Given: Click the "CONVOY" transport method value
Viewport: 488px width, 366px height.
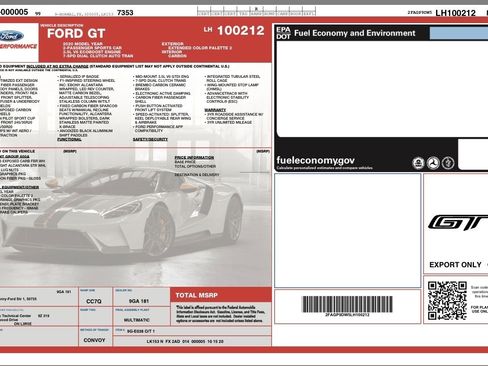Looking at the screenshot, I should [94, 340].
